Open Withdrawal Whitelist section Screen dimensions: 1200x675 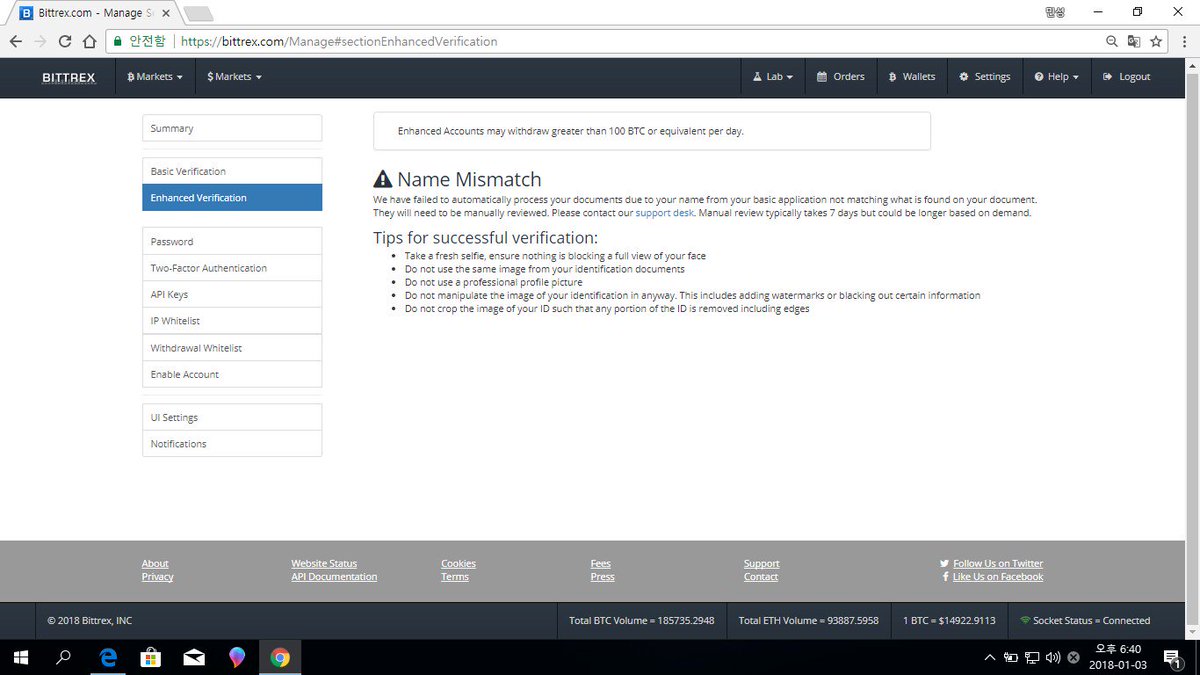(232, 348)
